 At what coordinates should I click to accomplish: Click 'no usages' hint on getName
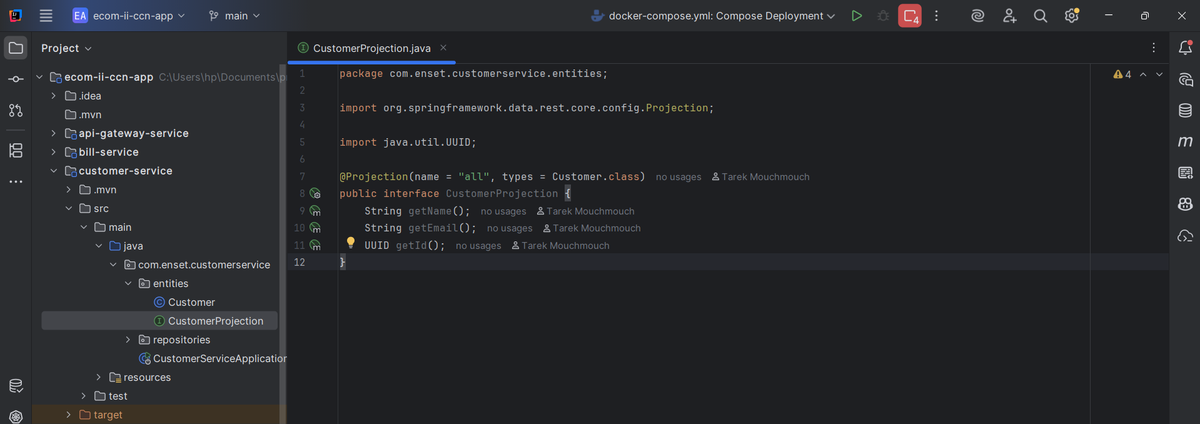[x=503, y=212]
